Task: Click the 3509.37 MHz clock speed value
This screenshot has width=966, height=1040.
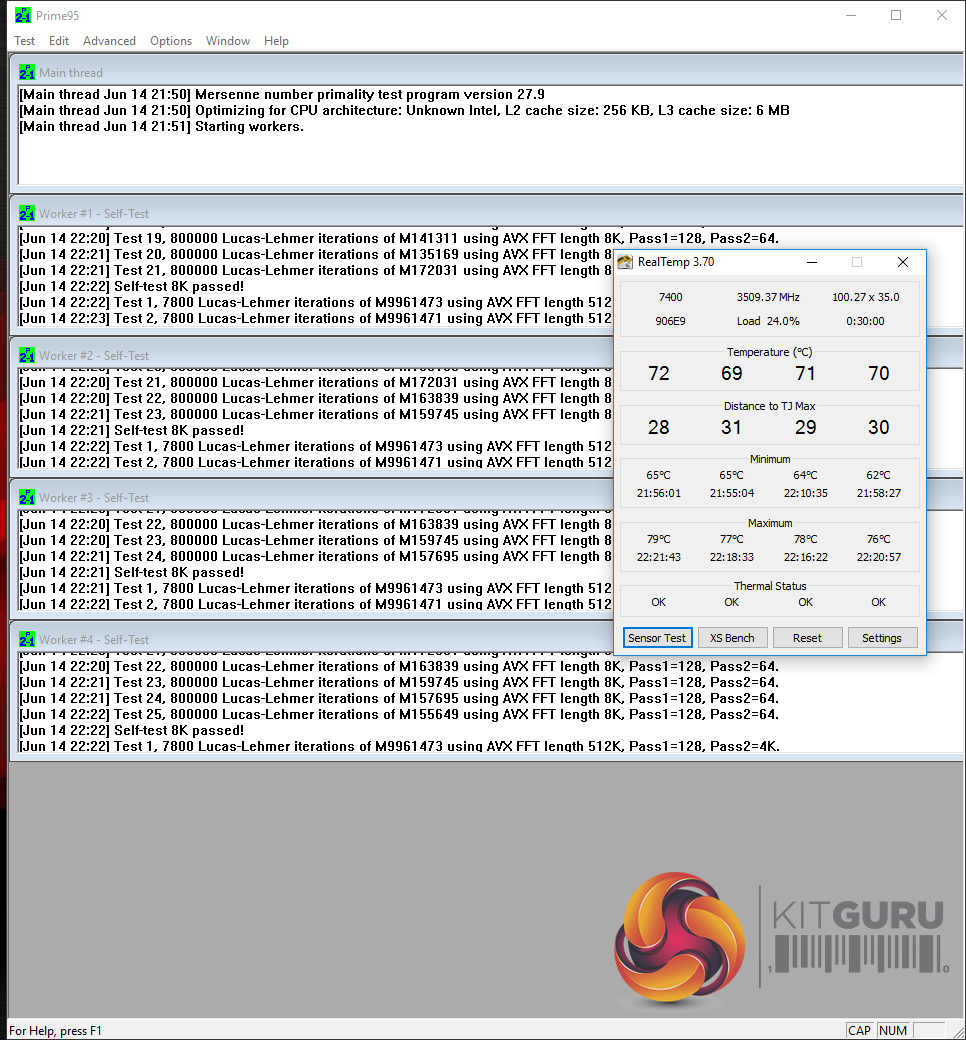Action: (x=768, y=297)
